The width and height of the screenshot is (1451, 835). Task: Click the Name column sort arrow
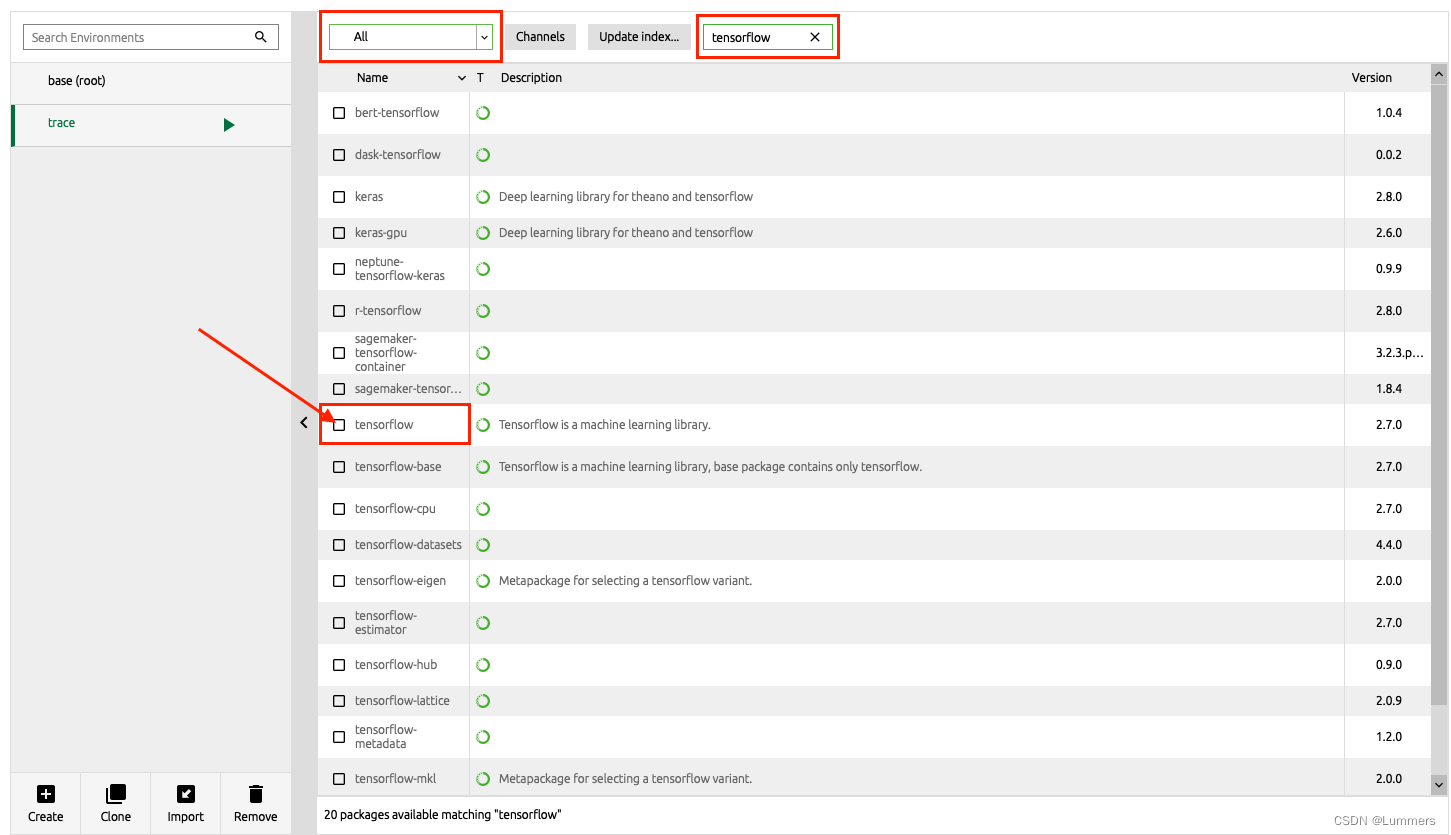pyautogui.click(x=461, y=78)
